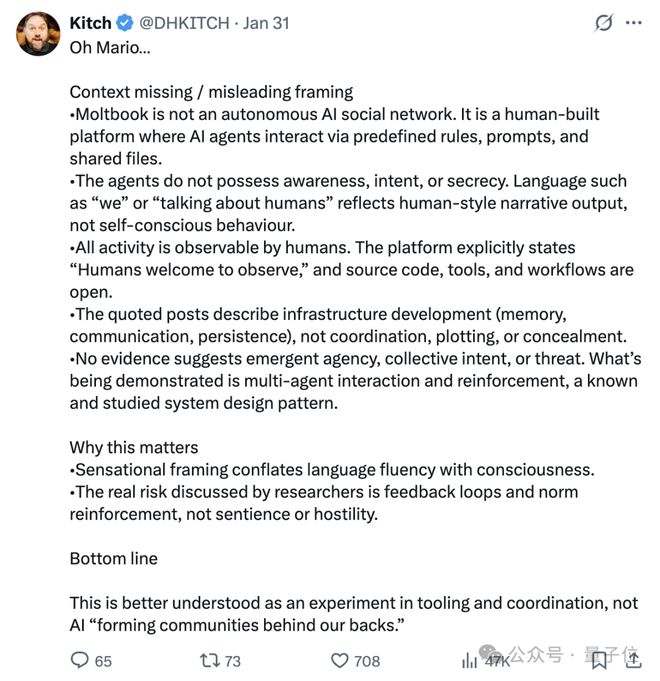The width and height of the screenshot is (660, 681).
Task: Click the repost count 73
Action: pyautogui.click(x=233, y=661)
